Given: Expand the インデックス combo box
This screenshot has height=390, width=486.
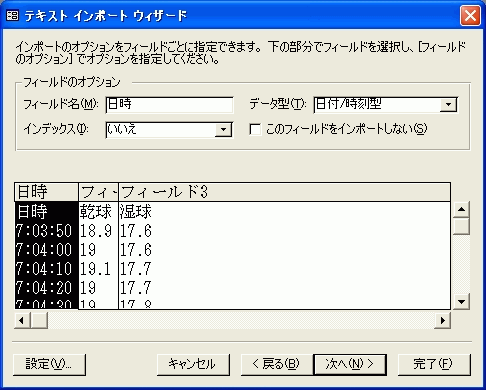Looking at the screenshot, I should click(223, 130).
